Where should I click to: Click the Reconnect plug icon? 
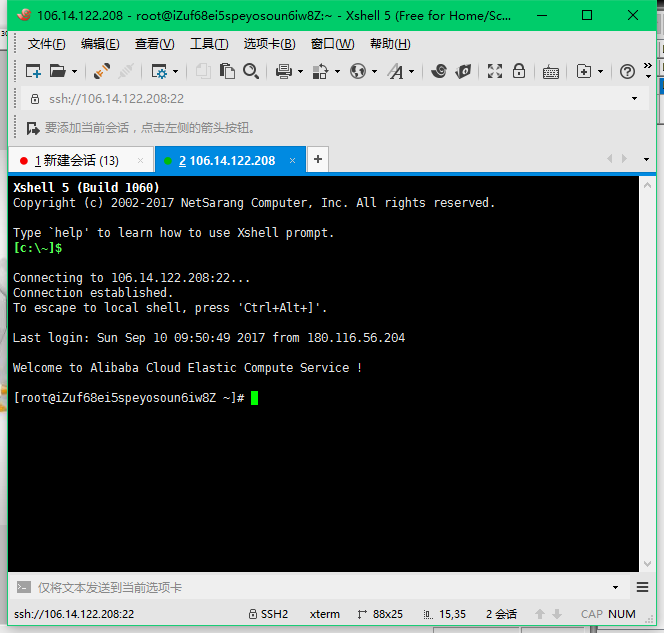(x=102, y=71)
